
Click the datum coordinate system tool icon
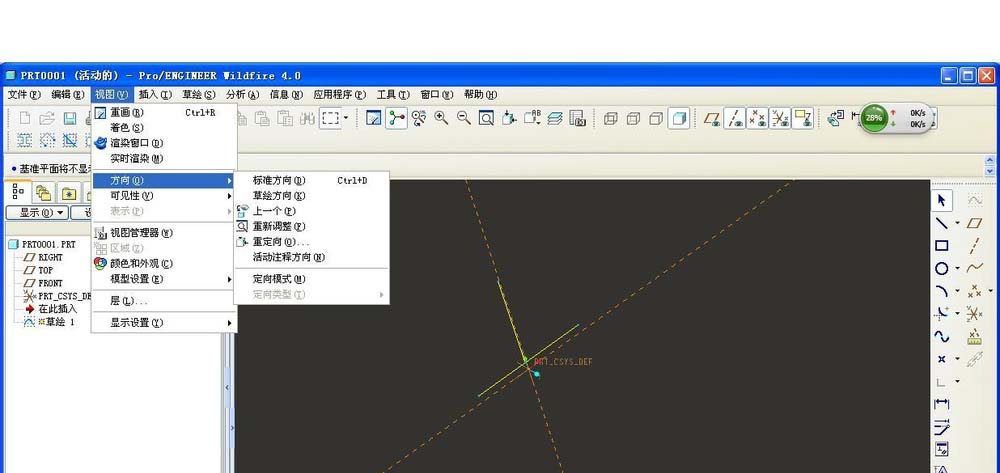pos(974,313)
